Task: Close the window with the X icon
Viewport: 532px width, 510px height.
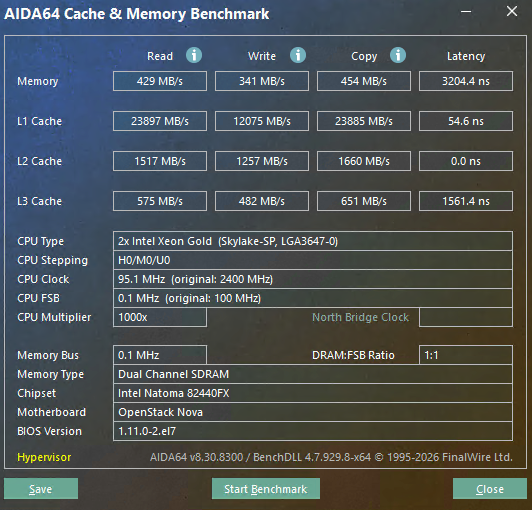Action: (x=512, y=12)
